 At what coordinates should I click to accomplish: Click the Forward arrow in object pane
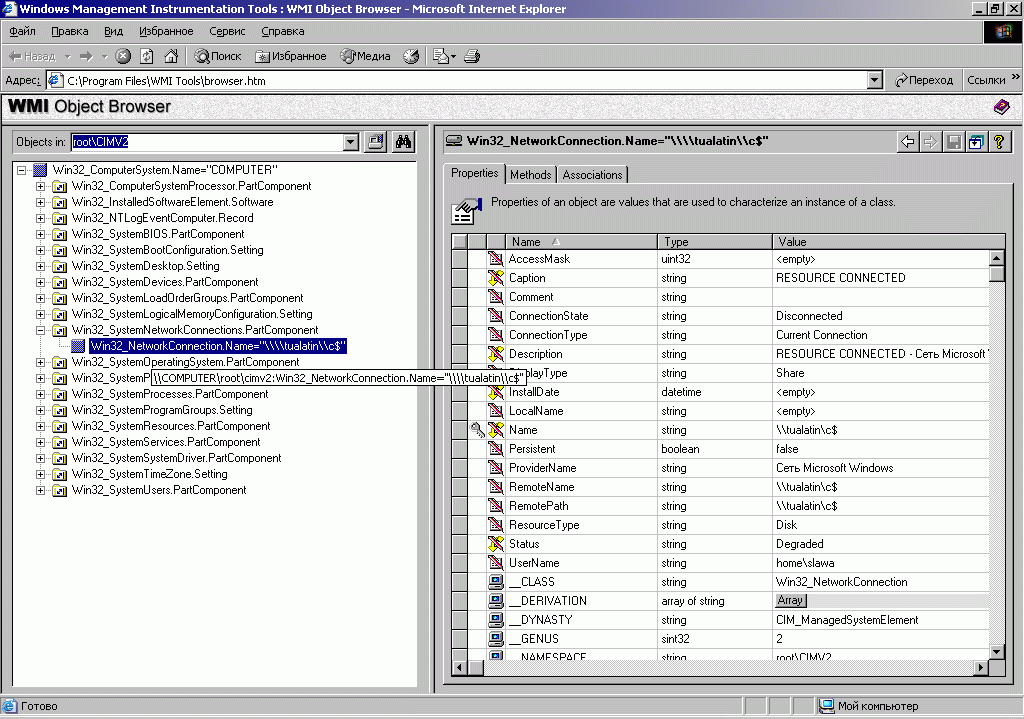coord(931,141)
